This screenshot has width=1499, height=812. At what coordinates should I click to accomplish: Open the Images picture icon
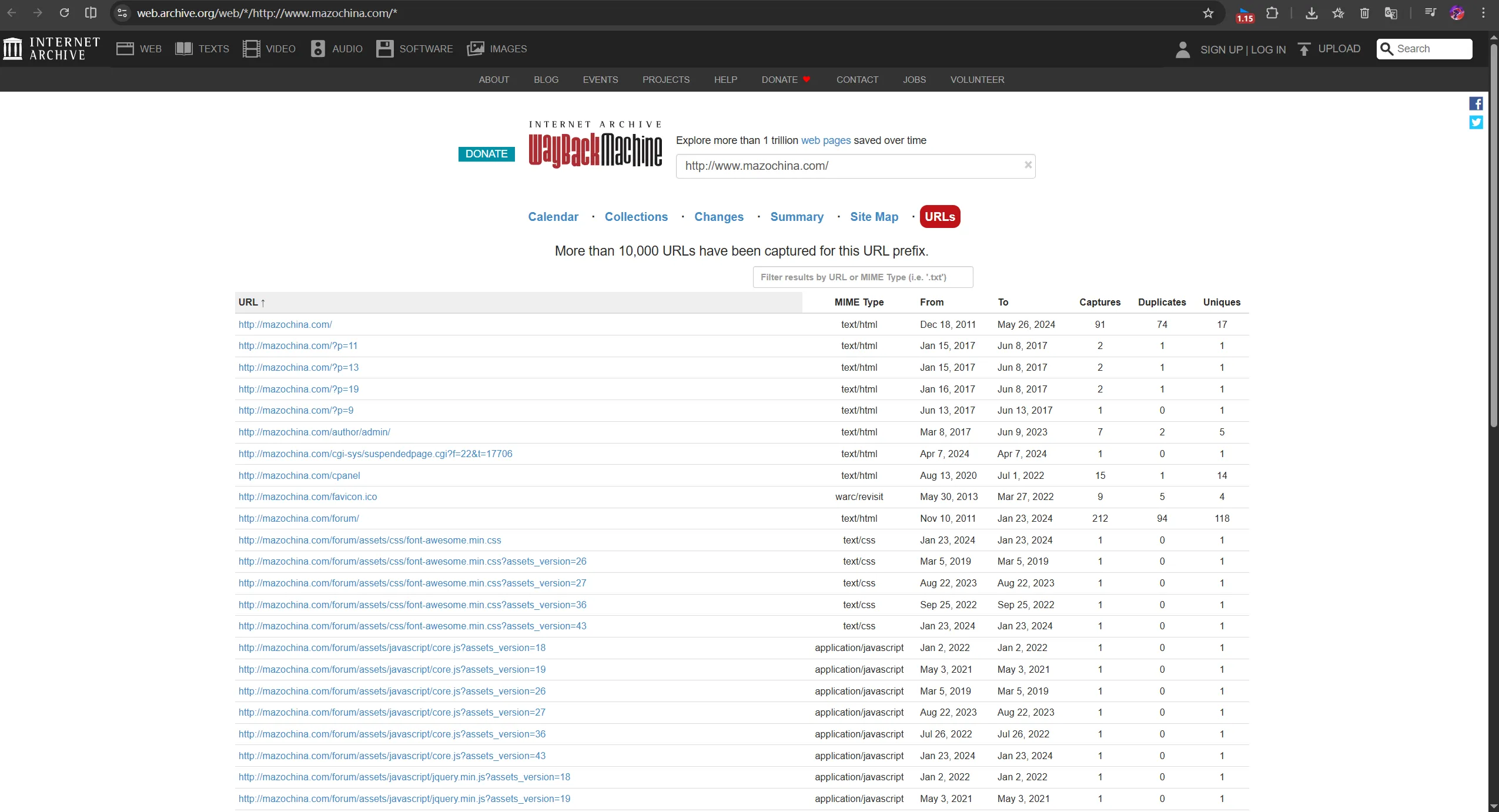[476, 49]
